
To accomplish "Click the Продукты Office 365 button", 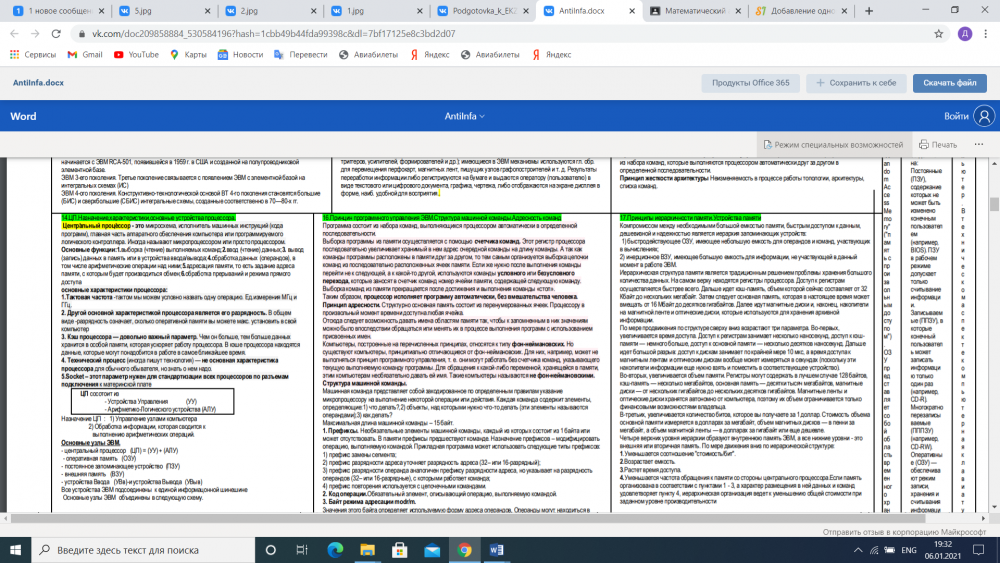I will [x=751, y=83].
